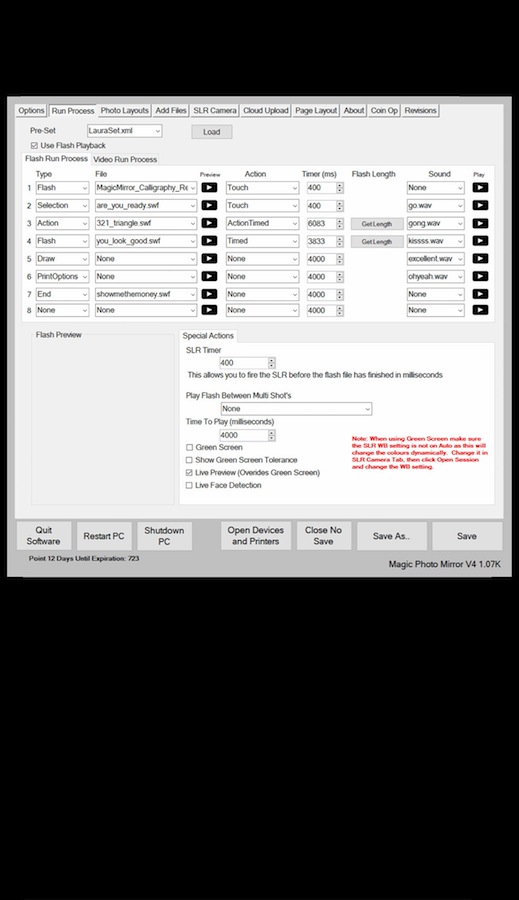The height and width of the screenshot is (900, 519).
Task: Click Get Length for row 3
Action: tap(377, 224)
